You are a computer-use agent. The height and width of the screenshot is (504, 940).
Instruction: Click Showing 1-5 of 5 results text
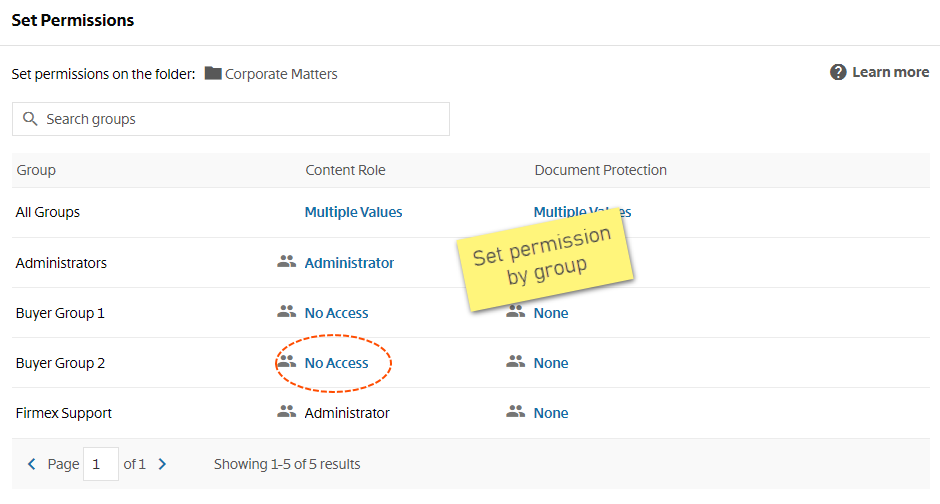click(287, 464)
